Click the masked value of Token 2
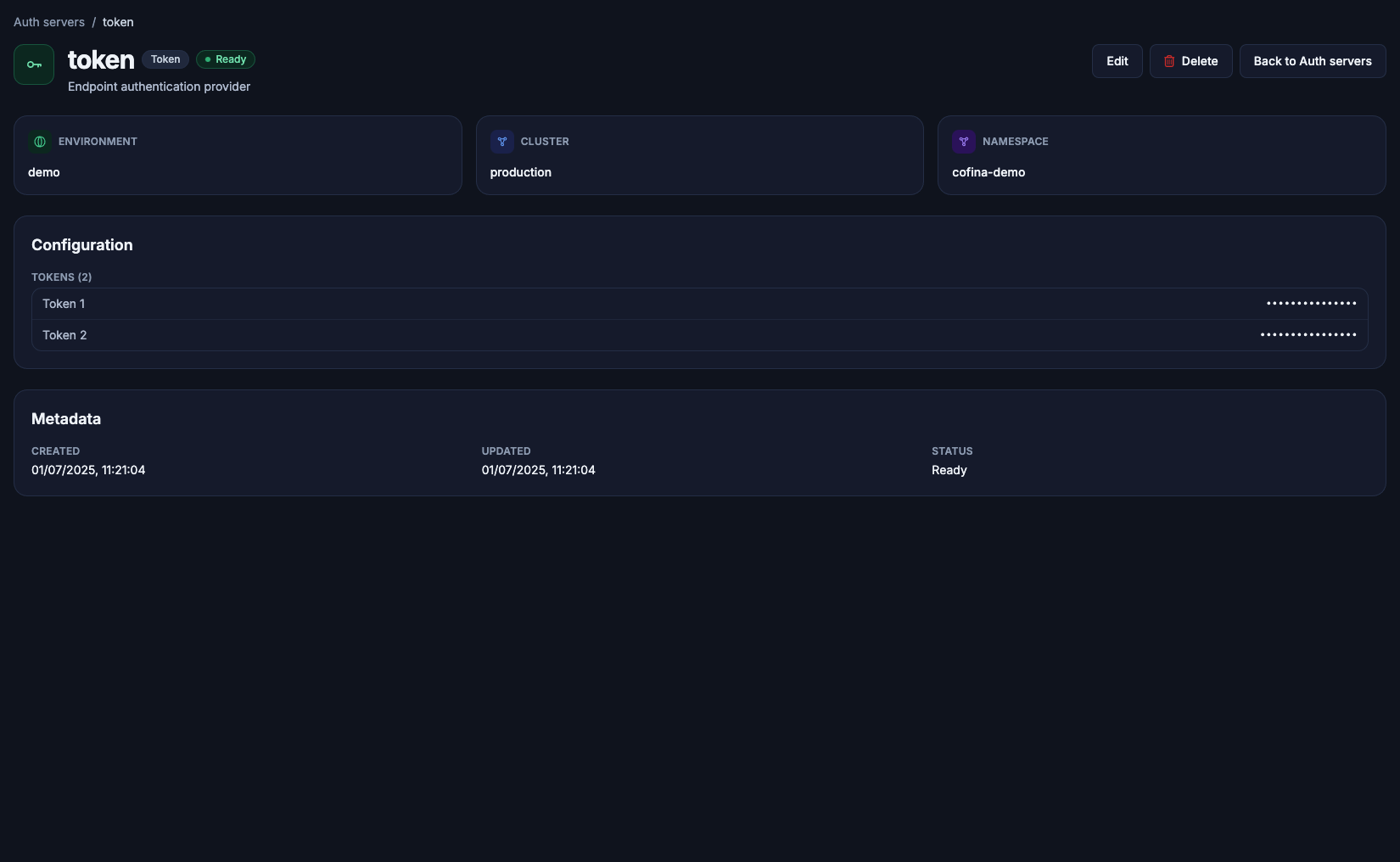The image size is (1400, 862). tap(1308, 334)
